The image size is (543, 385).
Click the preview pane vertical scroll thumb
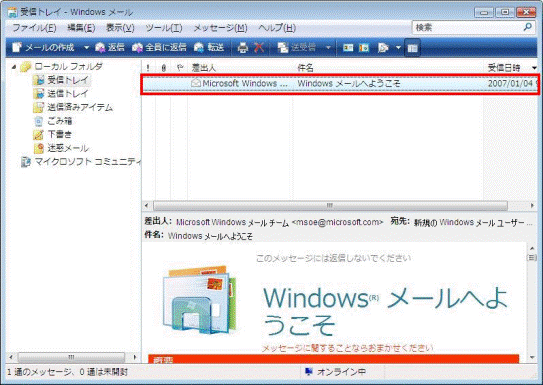(x=532, y=258)
